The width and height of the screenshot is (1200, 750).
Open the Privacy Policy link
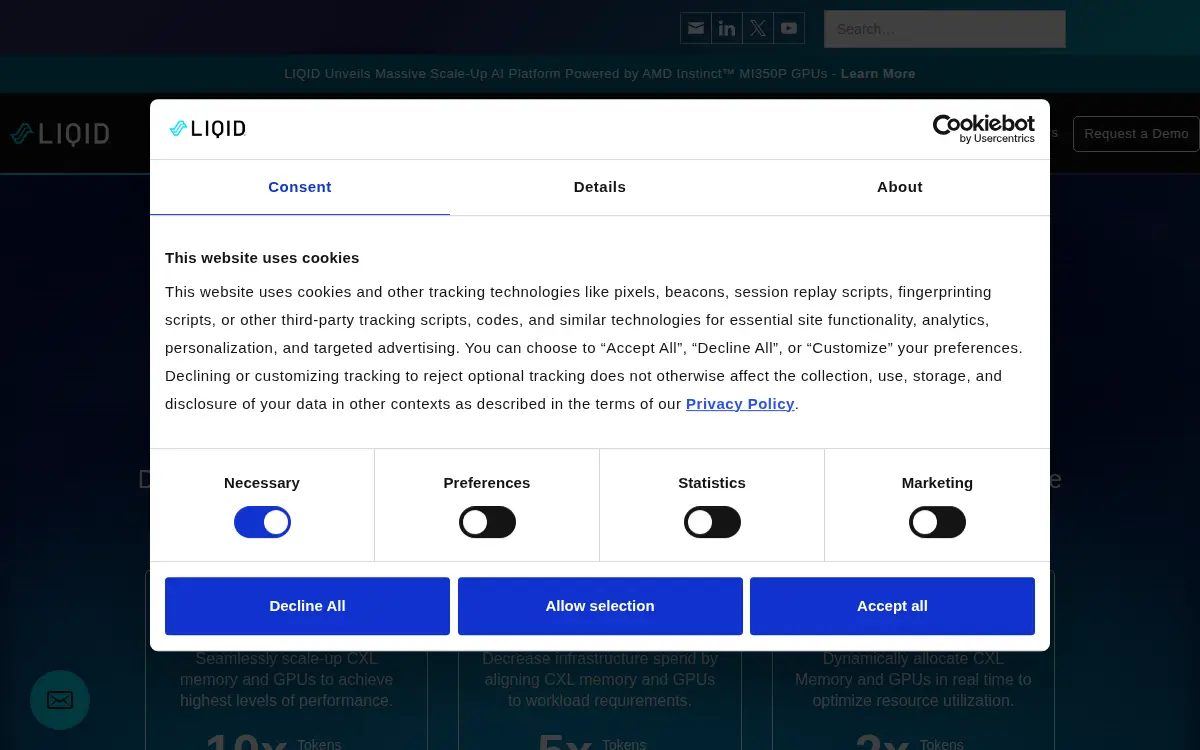click(740, 404)
